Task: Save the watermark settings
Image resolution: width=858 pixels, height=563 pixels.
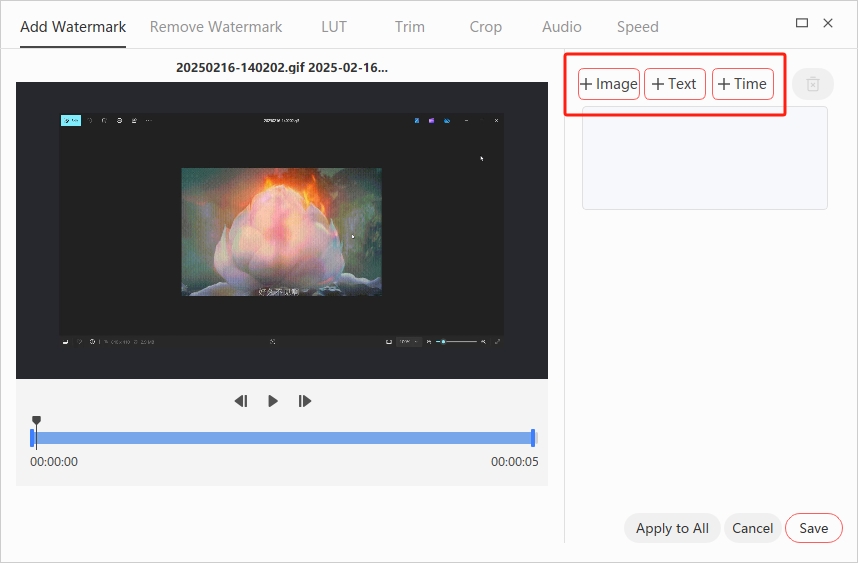Action: (x=814, y=528)
